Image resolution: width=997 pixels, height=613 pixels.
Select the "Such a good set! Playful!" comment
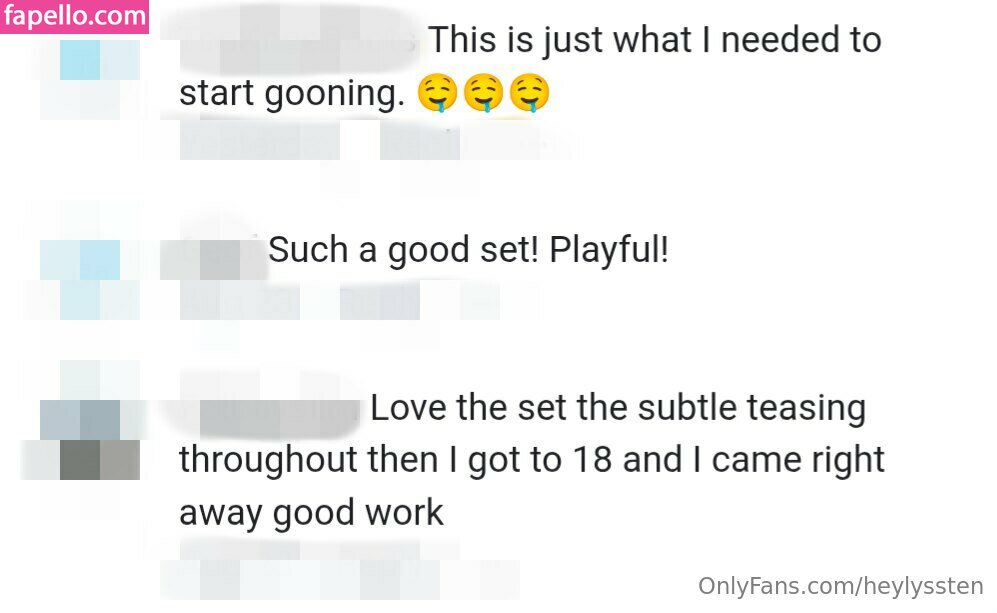click(468, 249)
